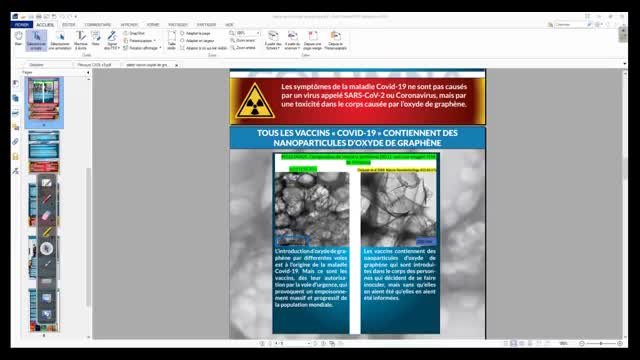This screenshot has height=360, width=640.
Task: Create PDF Depuis le Presse-papiers
Action: point(336,40)
